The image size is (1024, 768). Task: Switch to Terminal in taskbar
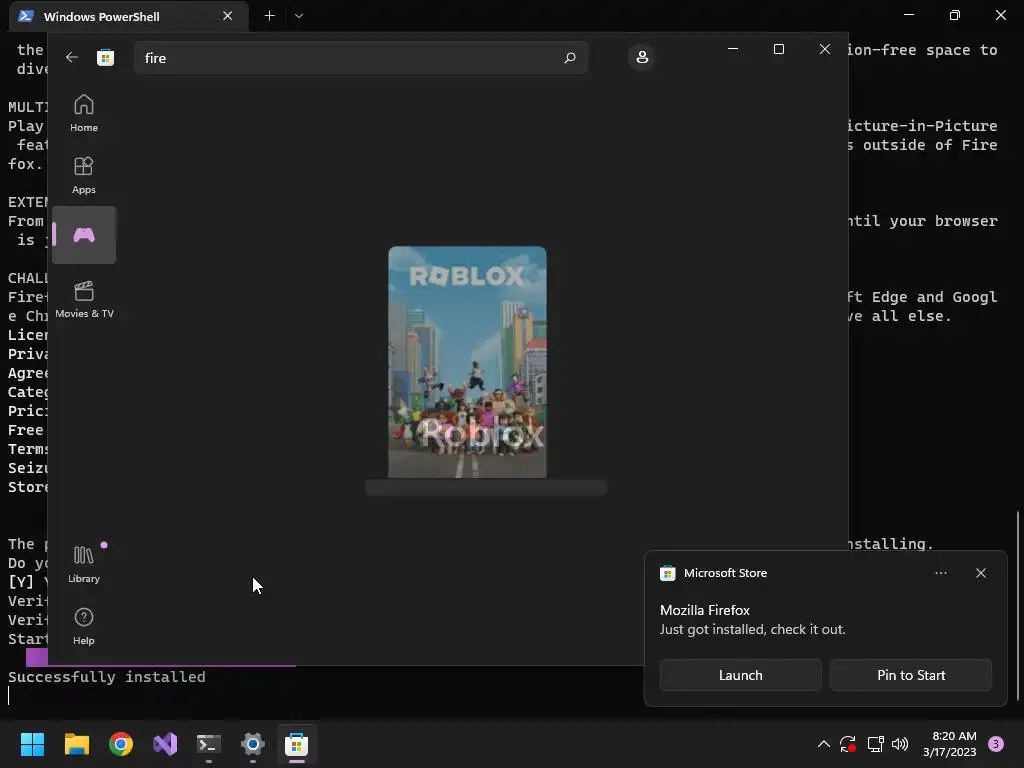click(209, 744)
